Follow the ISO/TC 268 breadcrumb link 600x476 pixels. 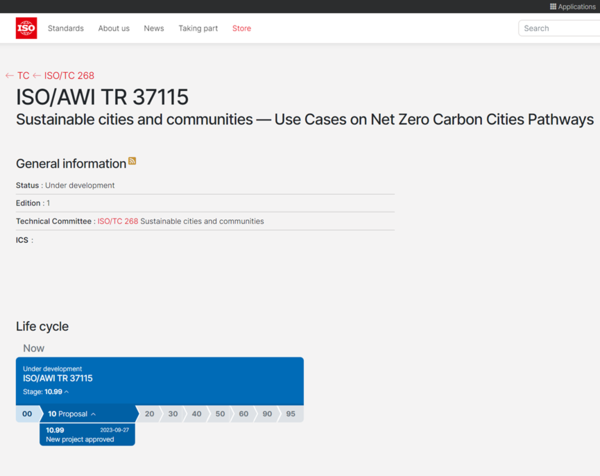coord(69,76)
